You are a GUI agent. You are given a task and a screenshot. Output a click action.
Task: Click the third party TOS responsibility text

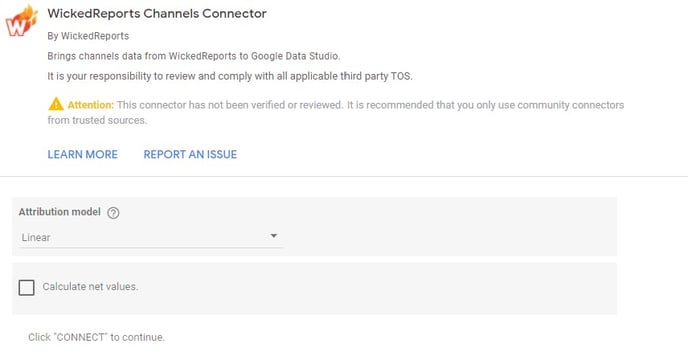point(230,76)
